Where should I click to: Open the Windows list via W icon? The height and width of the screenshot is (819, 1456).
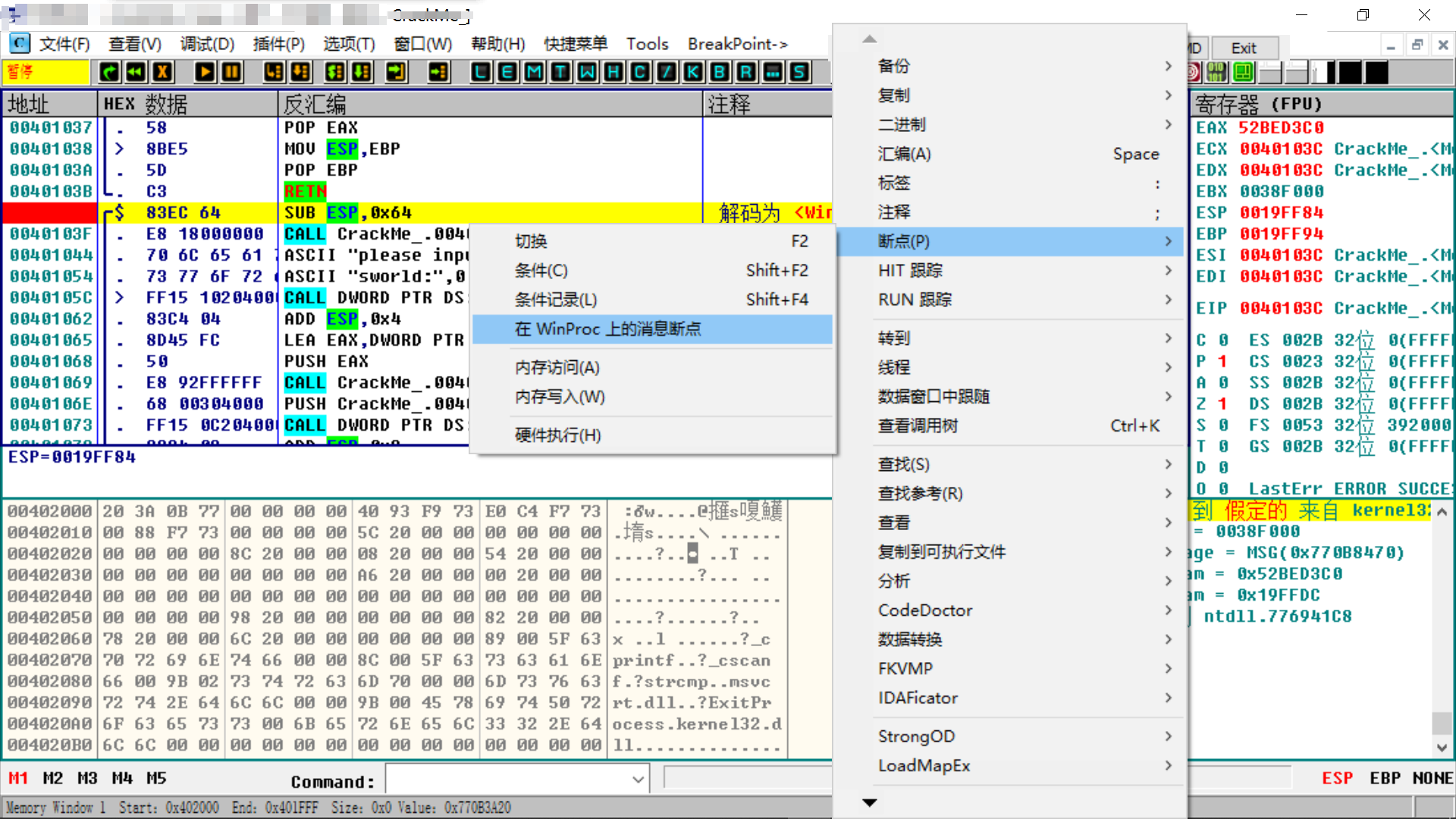587,72
